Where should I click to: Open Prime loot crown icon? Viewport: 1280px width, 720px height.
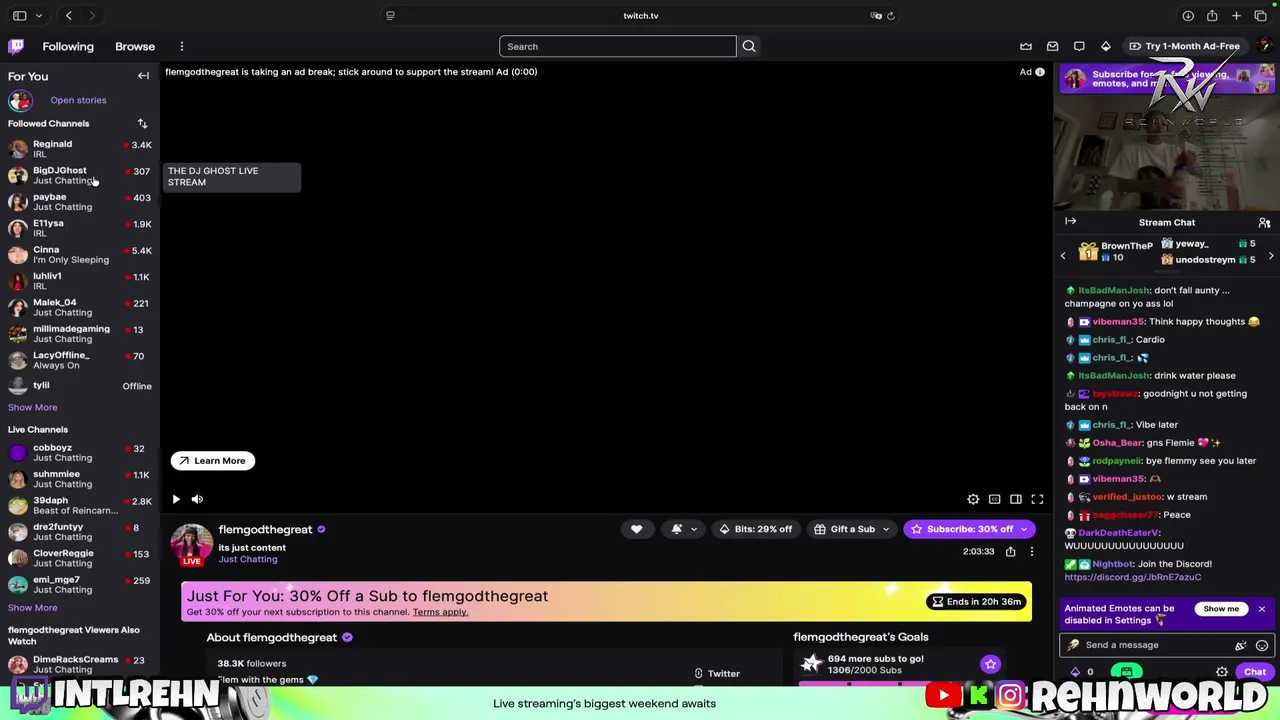tap(1026, 46)
